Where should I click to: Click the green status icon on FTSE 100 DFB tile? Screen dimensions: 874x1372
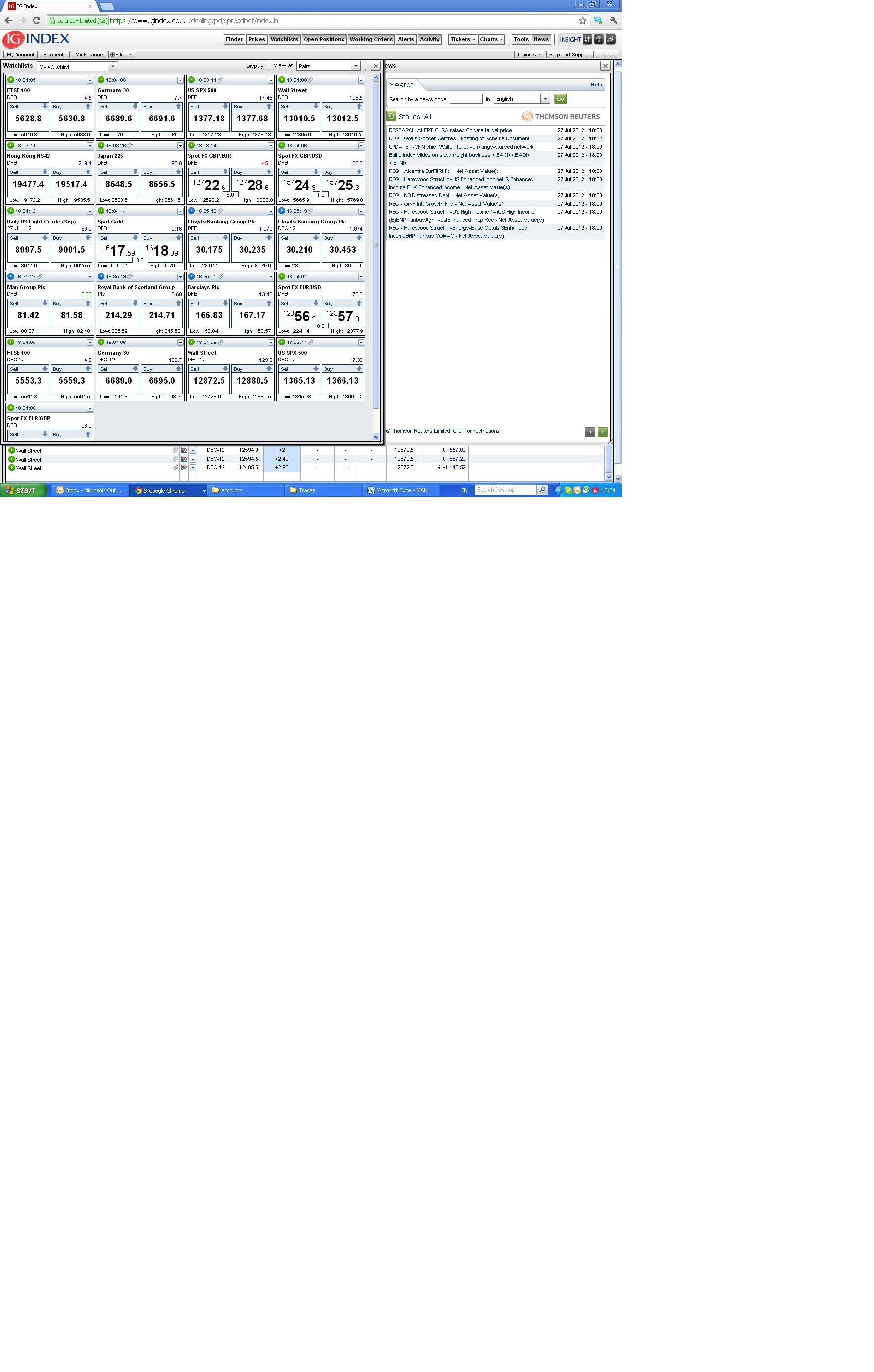11,80
